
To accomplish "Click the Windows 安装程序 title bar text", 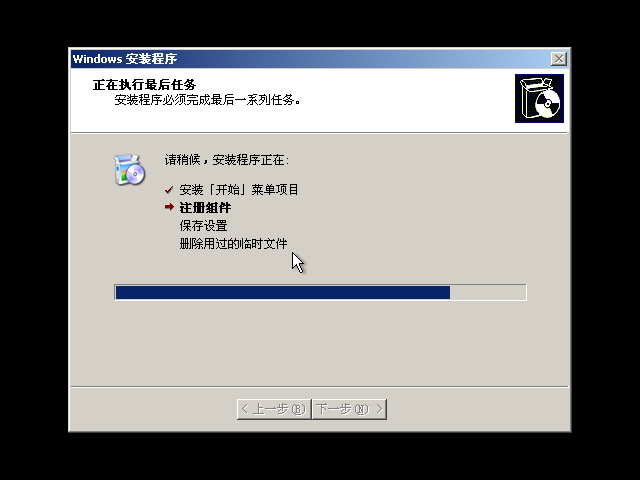I will coord(124,59).
